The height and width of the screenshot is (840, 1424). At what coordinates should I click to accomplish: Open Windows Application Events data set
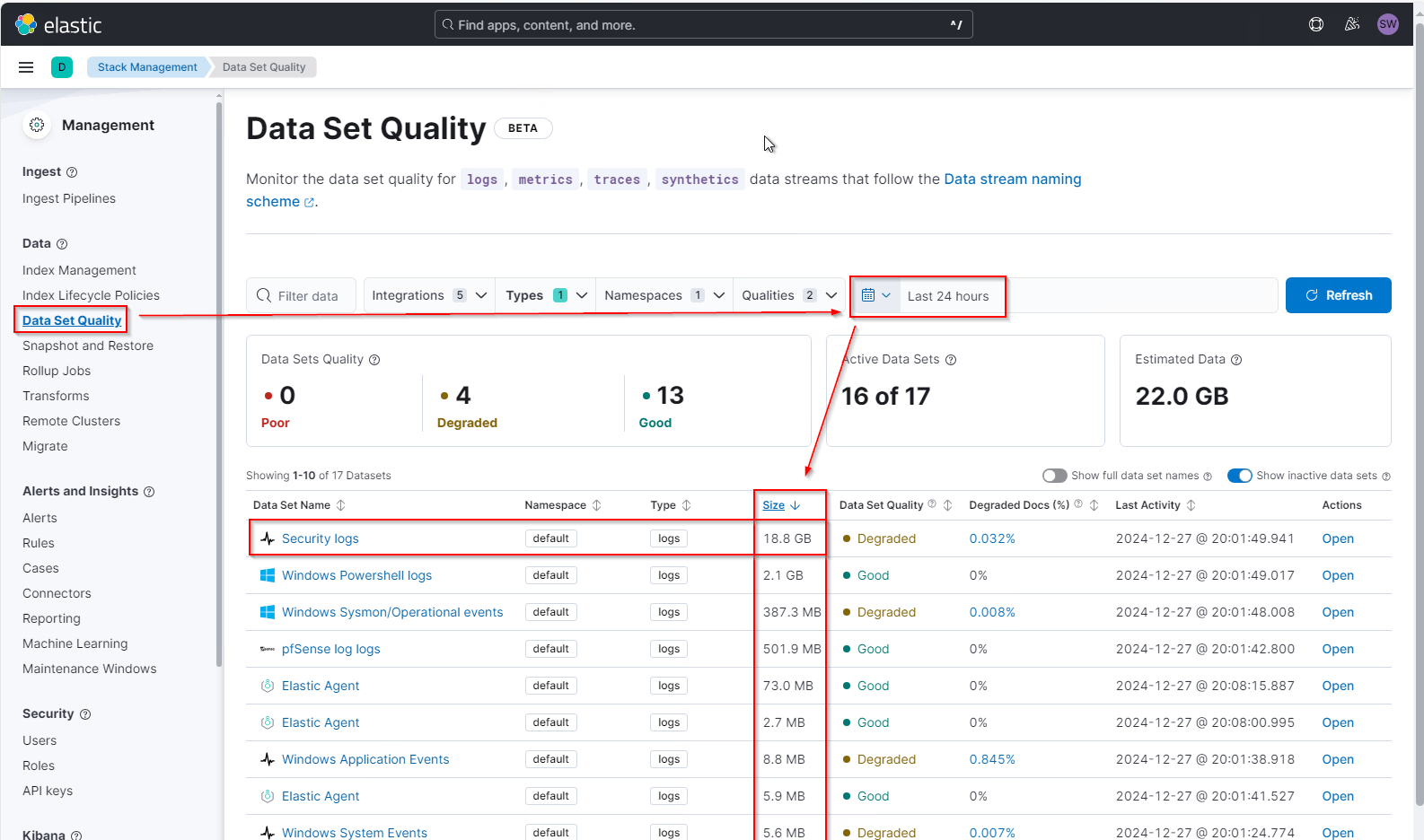tap(365, 759)
